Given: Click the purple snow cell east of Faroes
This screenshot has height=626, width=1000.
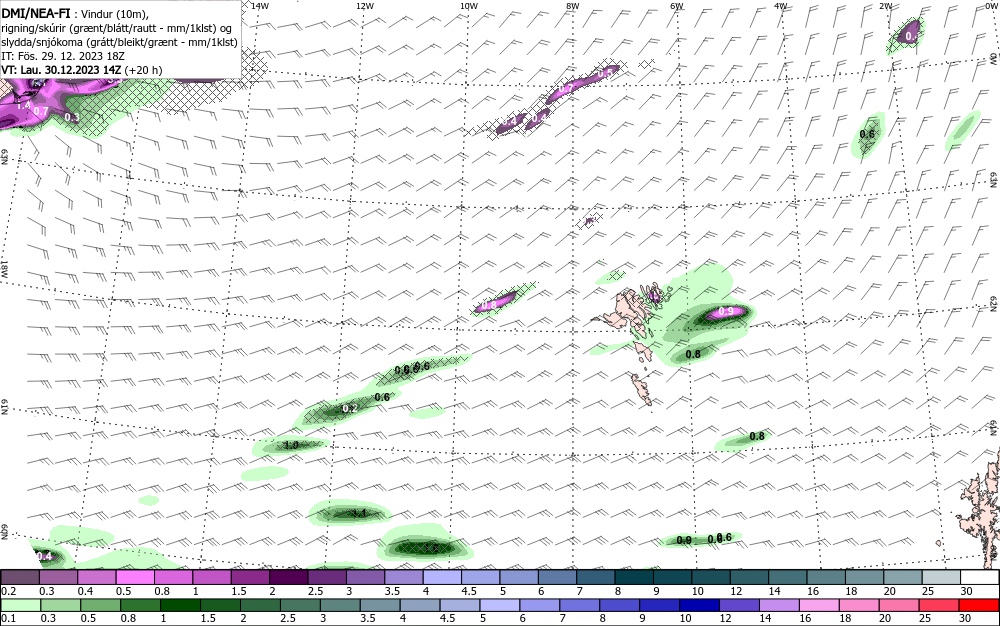Looking at the screenshot, I should (x=726, y=312).
